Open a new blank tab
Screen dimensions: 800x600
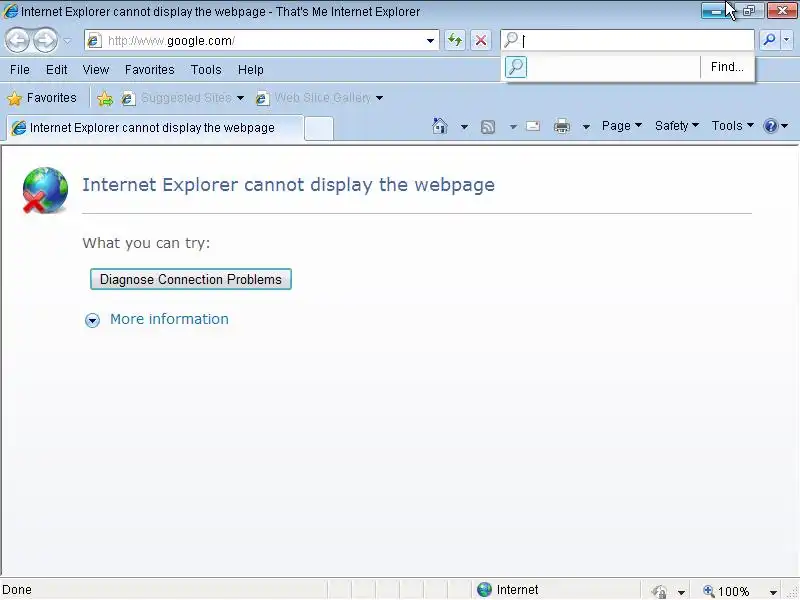tap(319, 128)
